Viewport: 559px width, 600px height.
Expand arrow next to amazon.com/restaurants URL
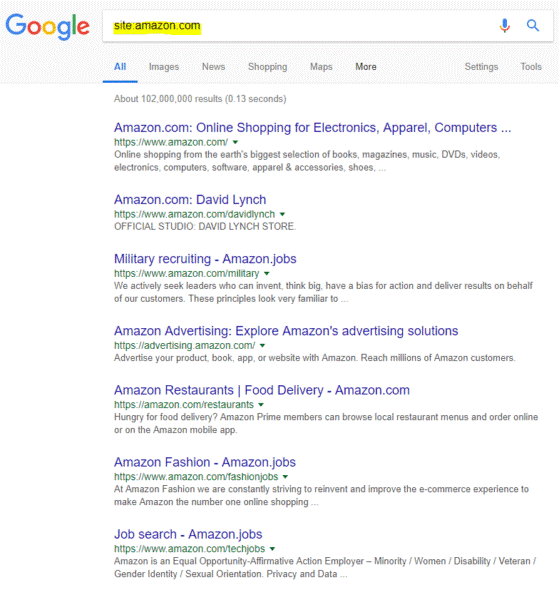pyautogui.click(x=261, y=404)
